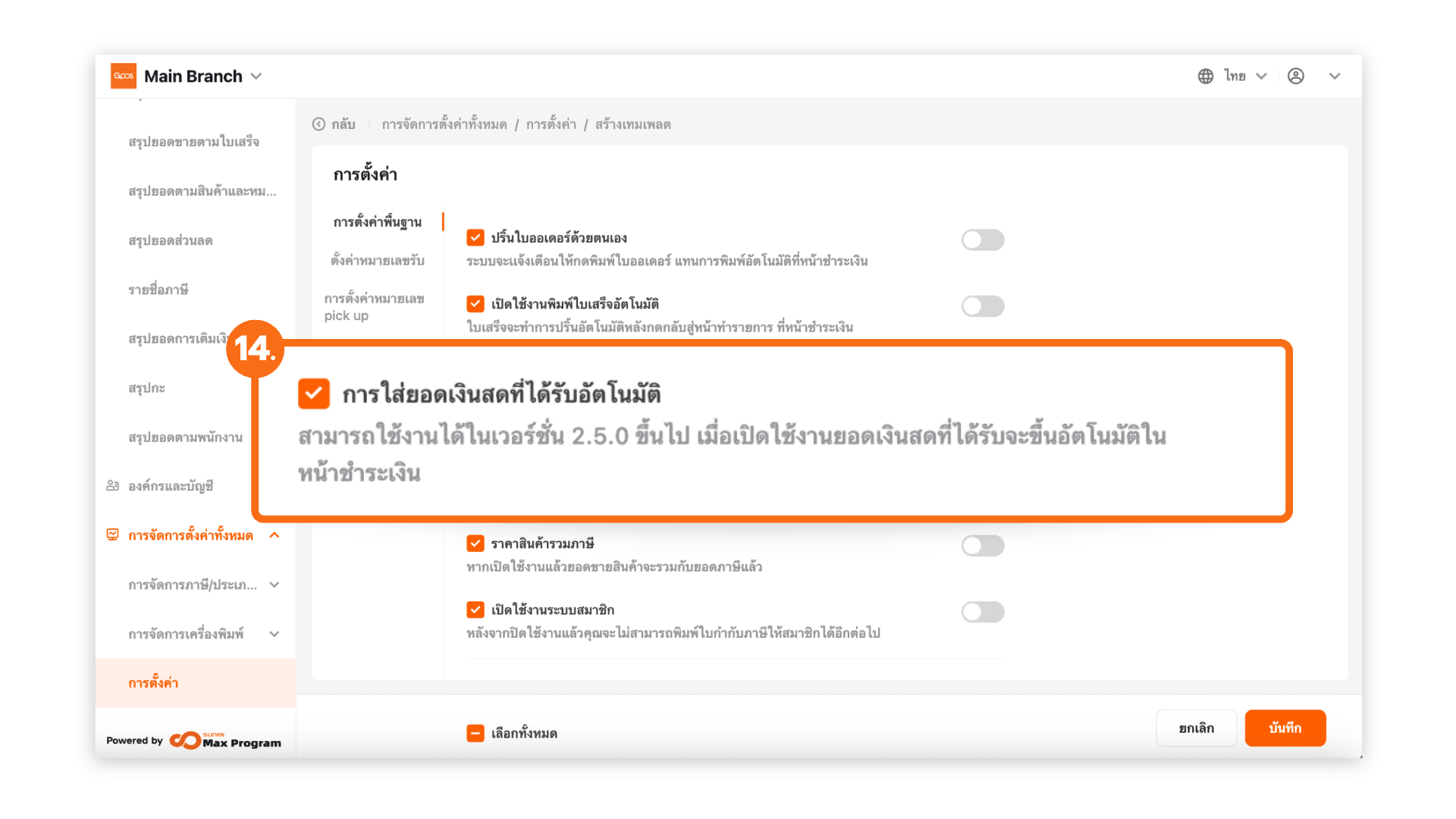Toggle the ปริ้นใบออเดอร์ด้วยตนเอง switch
The width and height of the screenshot is (1456, 819).
(x=982, y=240)
